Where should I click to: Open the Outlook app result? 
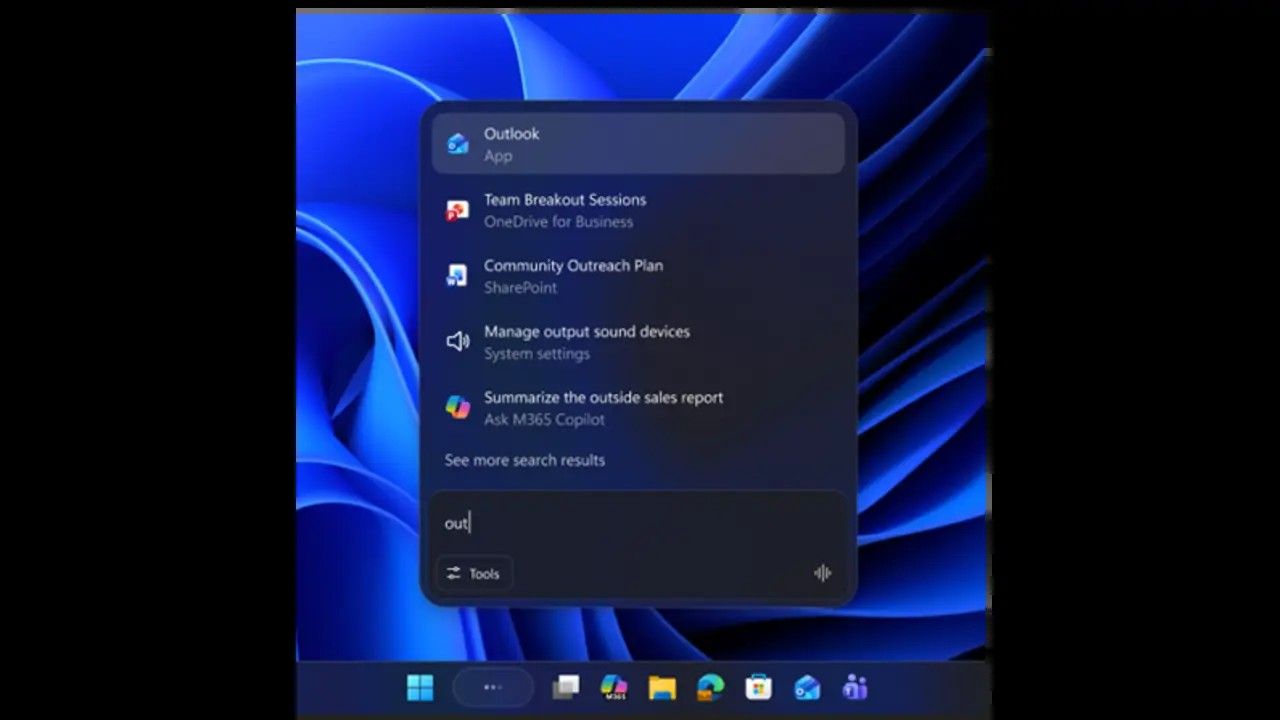point(638,144)
